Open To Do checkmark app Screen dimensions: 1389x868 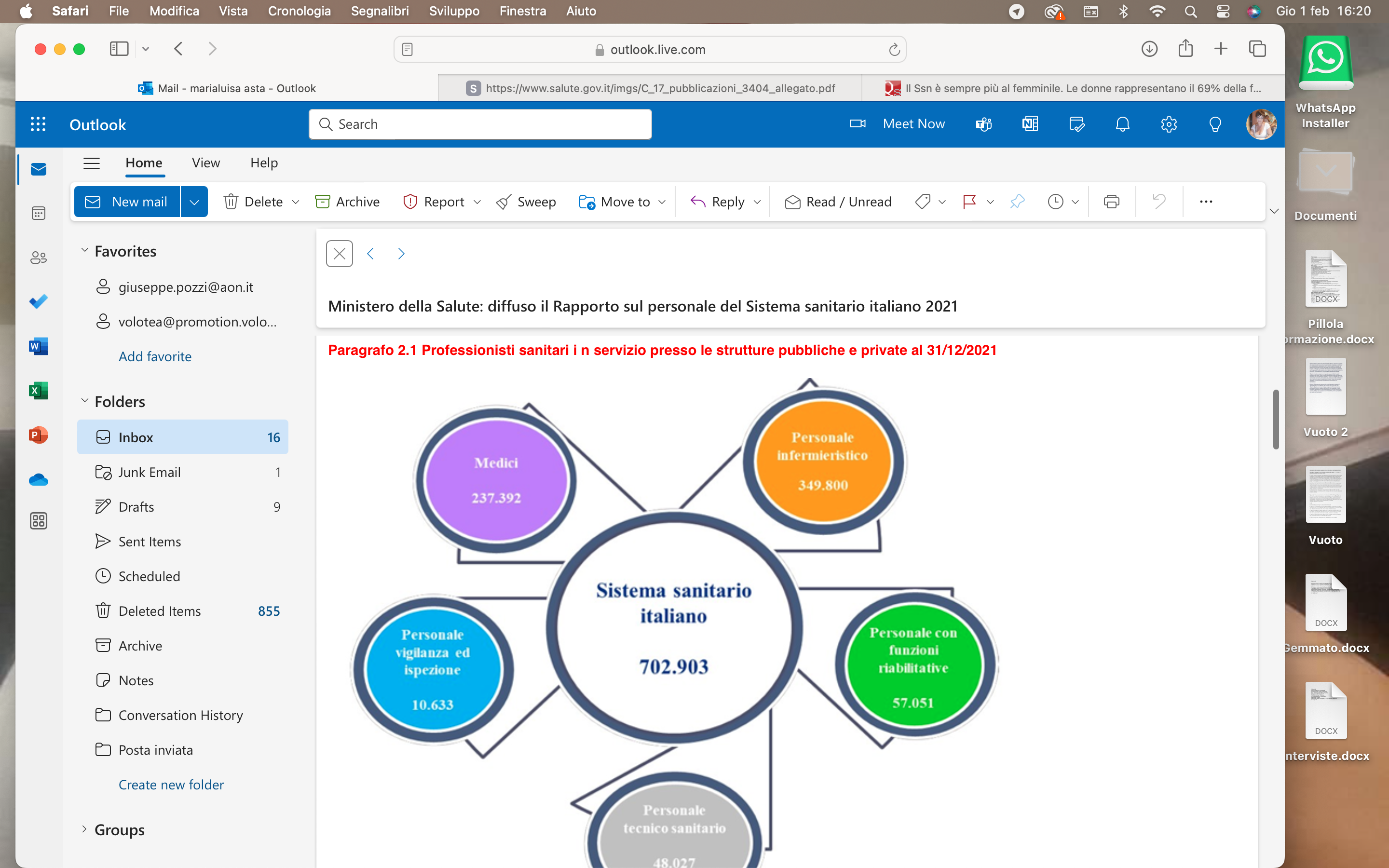click(x=39, y=301)
